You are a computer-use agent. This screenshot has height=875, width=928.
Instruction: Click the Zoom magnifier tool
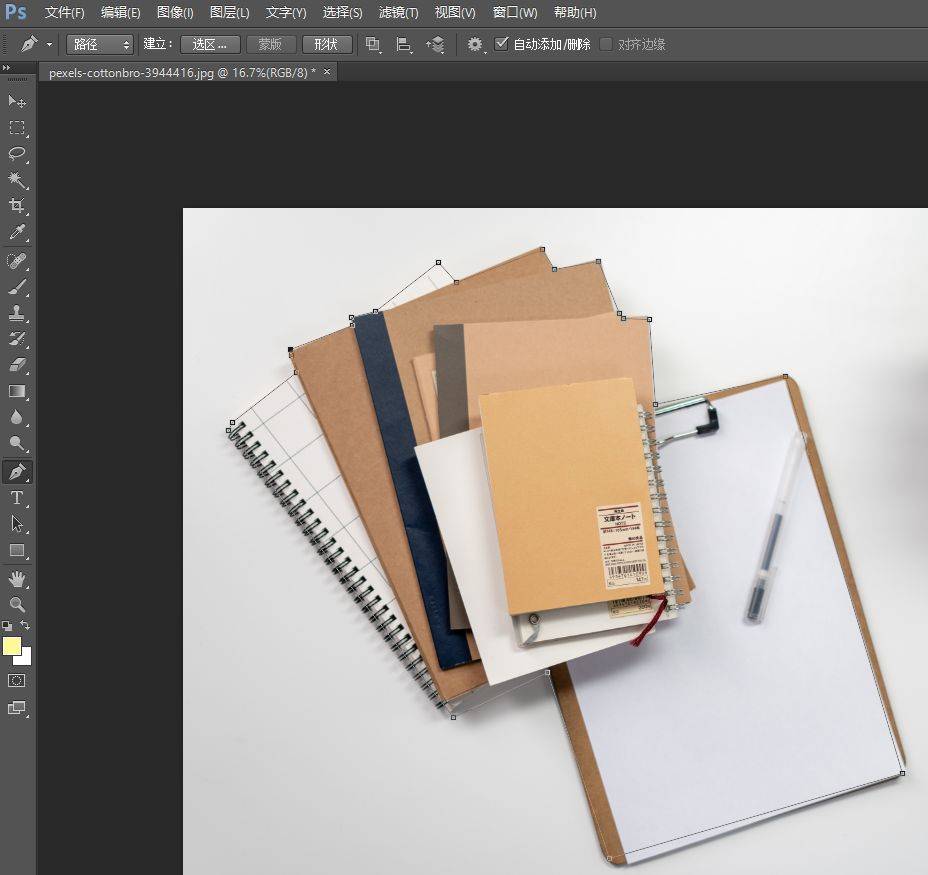[17, 605]
